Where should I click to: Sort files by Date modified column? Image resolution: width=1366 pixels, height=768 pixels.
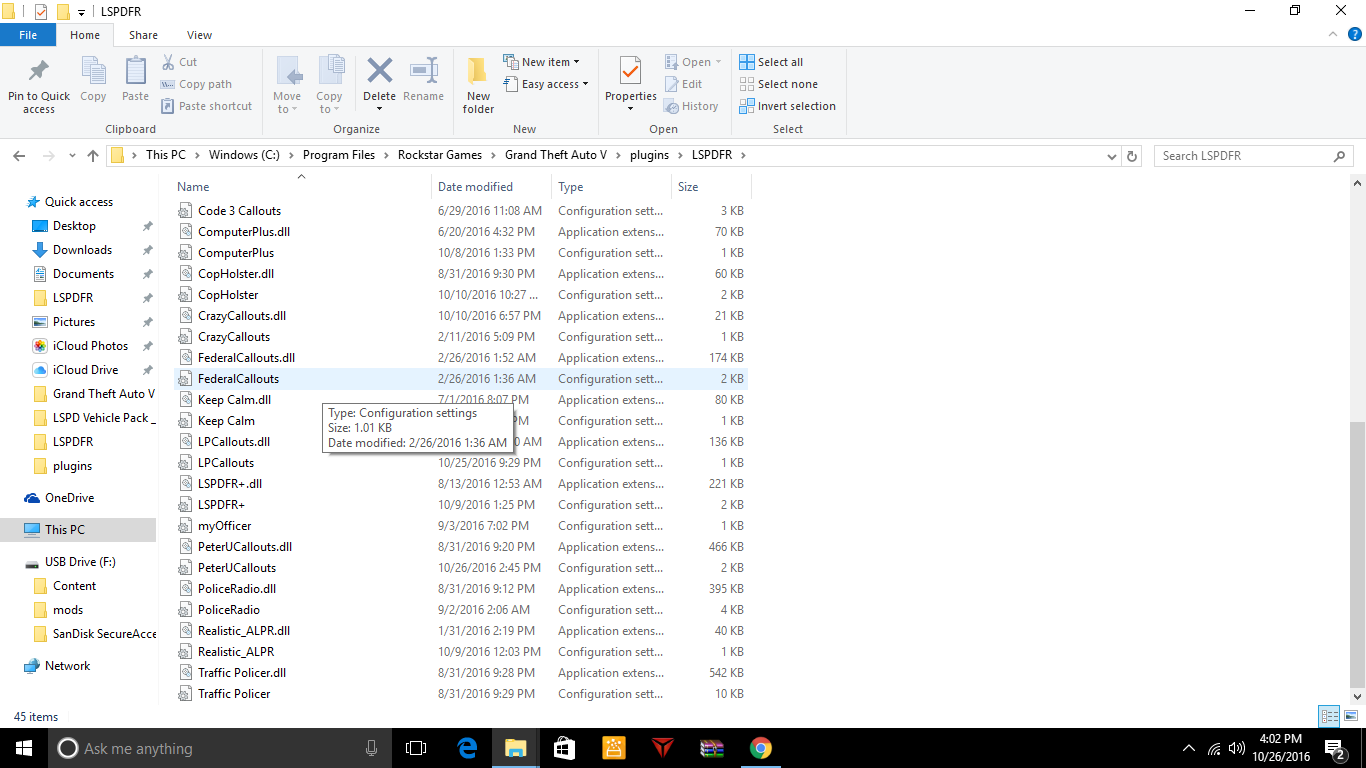point(491,187)
